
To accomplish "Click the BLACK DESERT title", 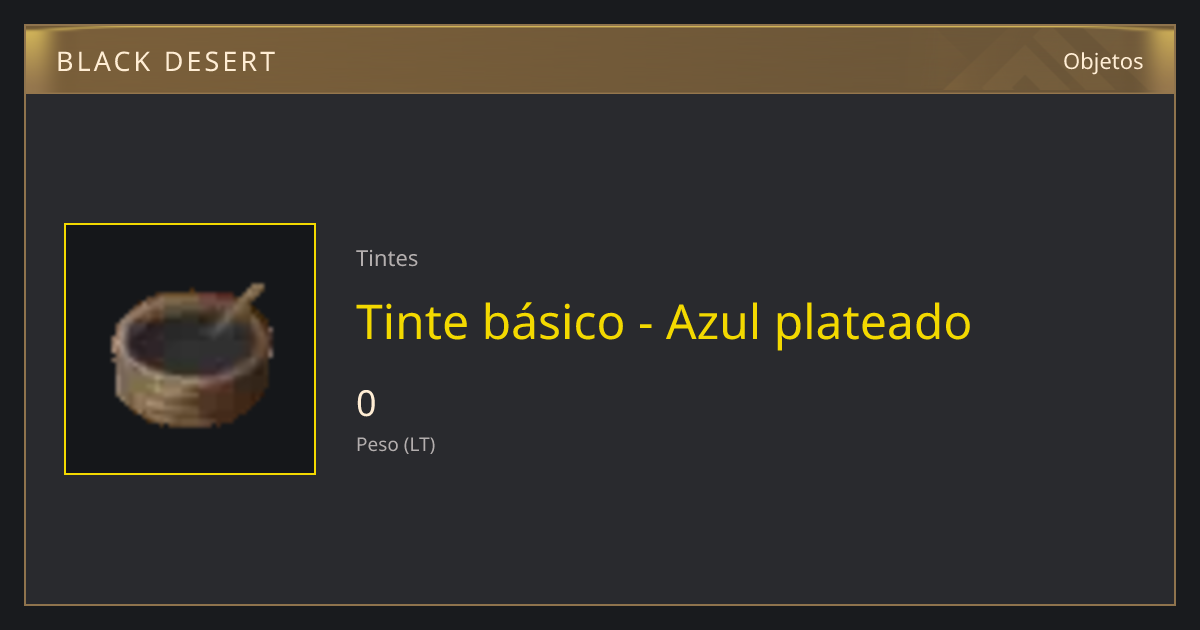I will tap(166, 62).
